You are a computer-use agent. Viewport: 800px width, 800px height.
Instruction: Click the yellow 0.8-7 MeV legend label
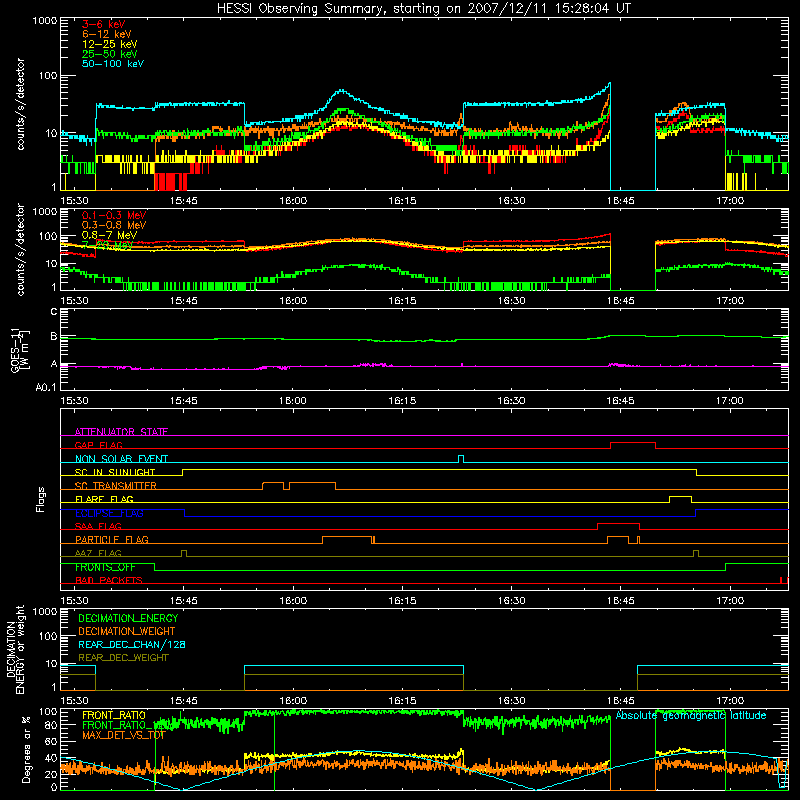[x=110, y=235]
